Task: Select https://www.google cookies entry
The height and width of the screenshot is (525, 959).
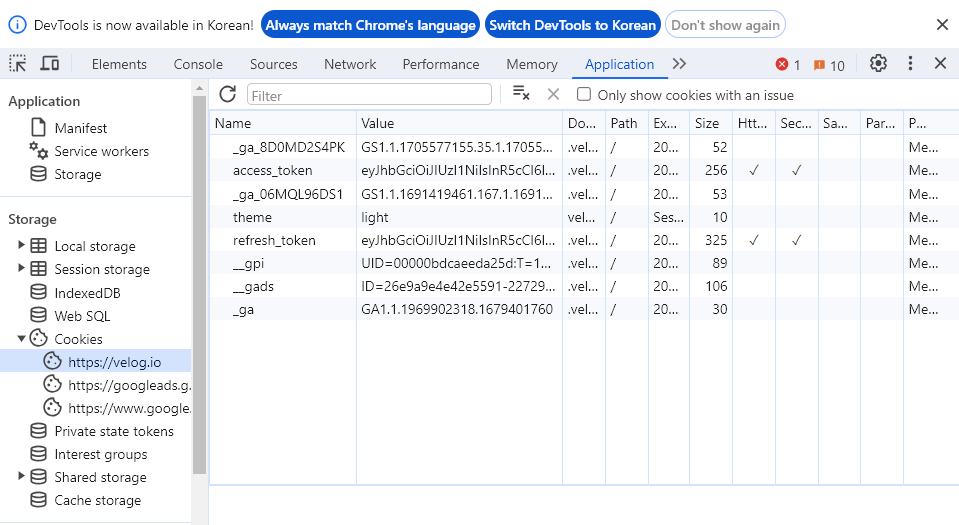Action: [x=95, y=408]
